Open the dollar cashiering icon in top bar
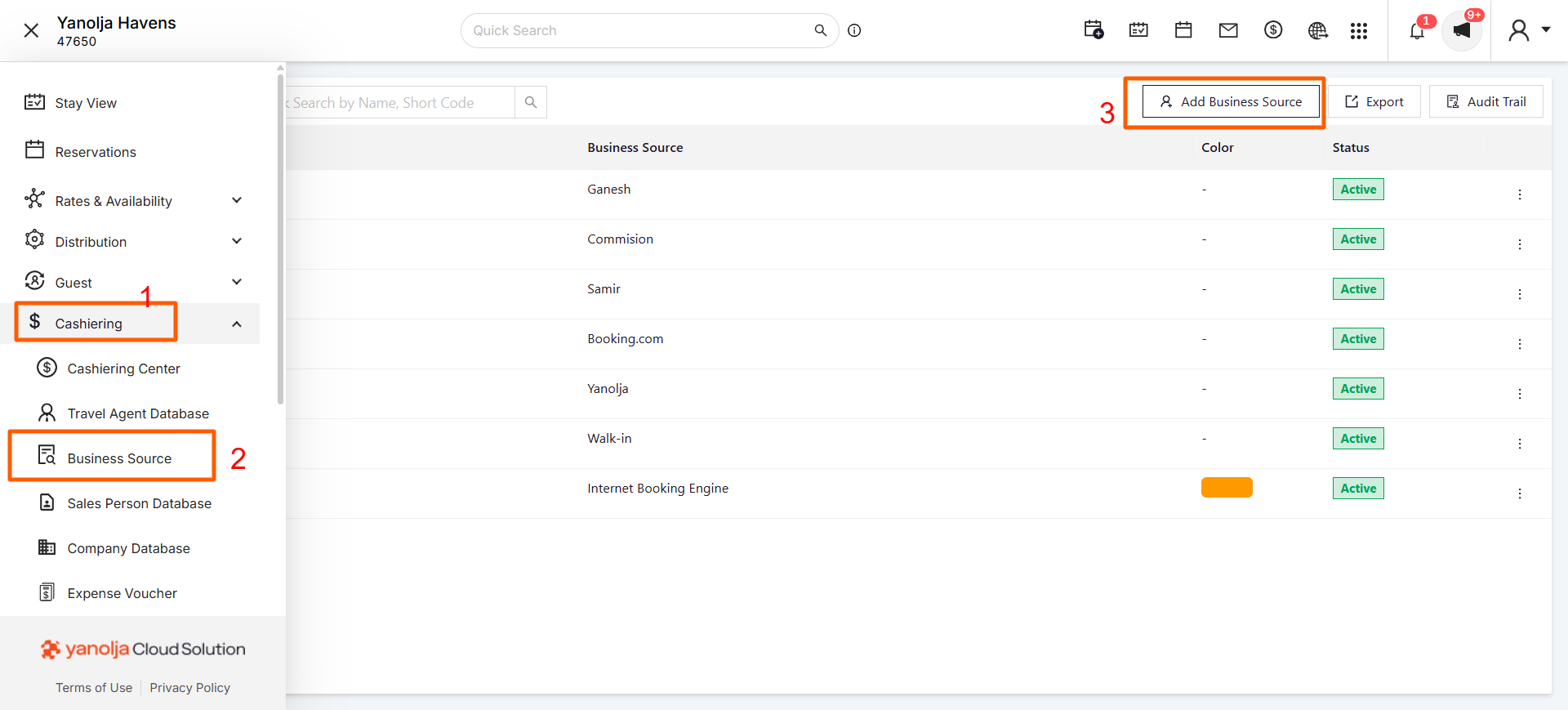This screenshot has width=1568, height=710. click(x=1273, y=30)
